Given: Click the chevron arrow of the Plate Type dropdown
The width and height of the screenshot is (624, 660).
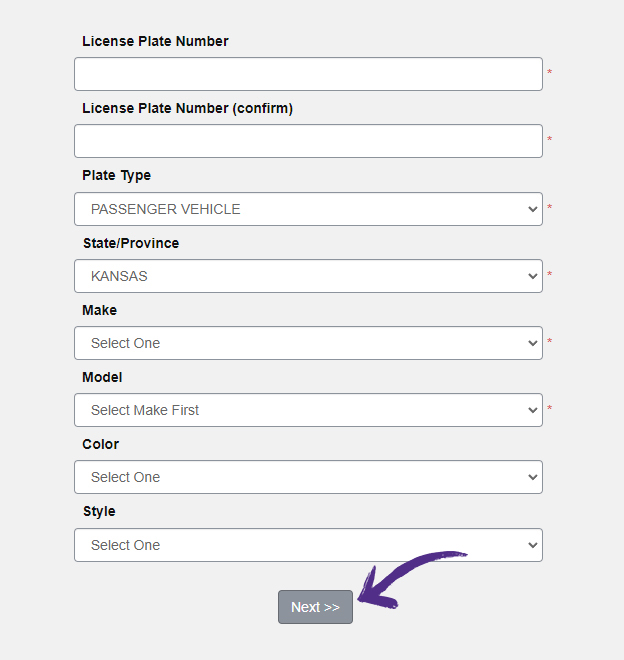Looking at the screenshot, I should click(532, 209).
